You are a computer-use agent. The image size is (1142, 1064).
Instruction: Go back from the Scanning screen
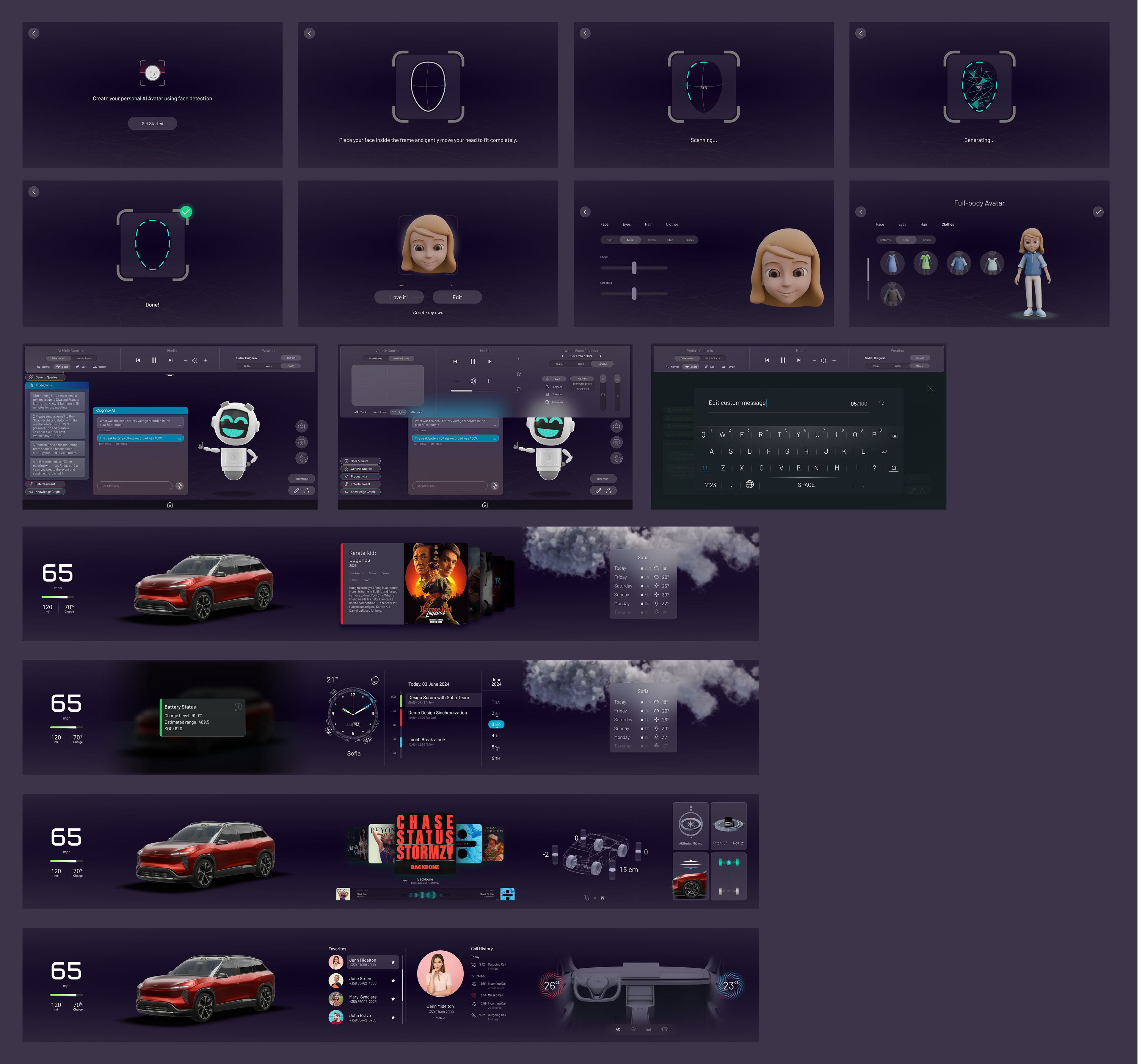point(585,33)
